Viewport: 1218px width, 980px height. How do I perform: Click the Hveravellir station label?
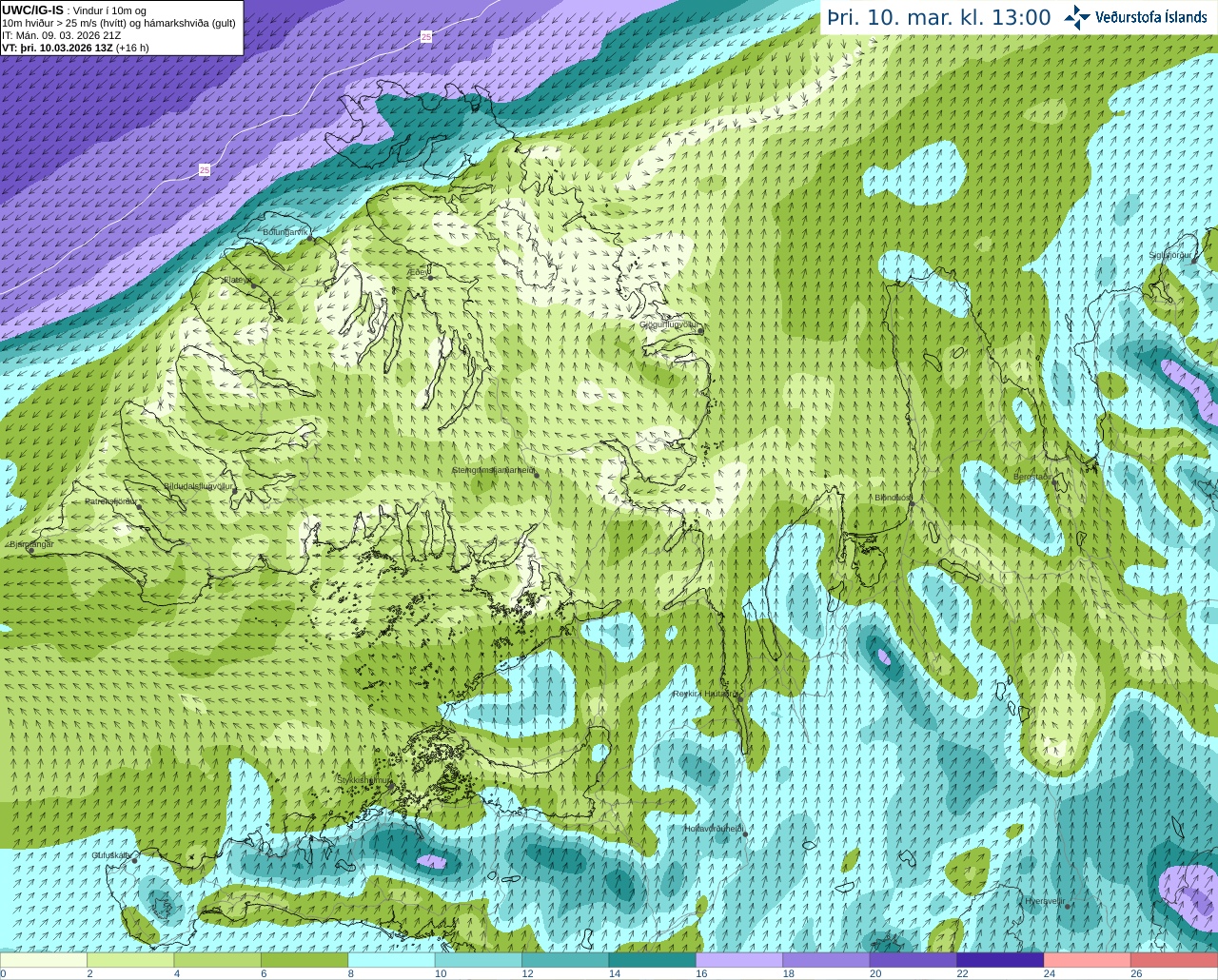click(1044, 901)
